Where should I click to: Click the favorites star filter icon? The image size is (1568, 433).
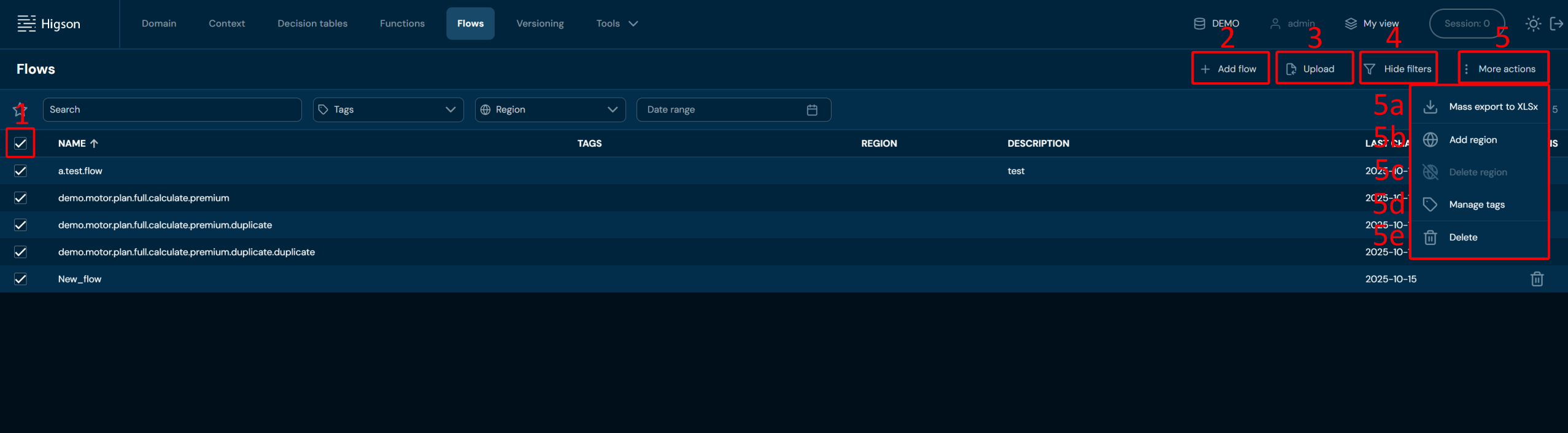tap(19, 109)
